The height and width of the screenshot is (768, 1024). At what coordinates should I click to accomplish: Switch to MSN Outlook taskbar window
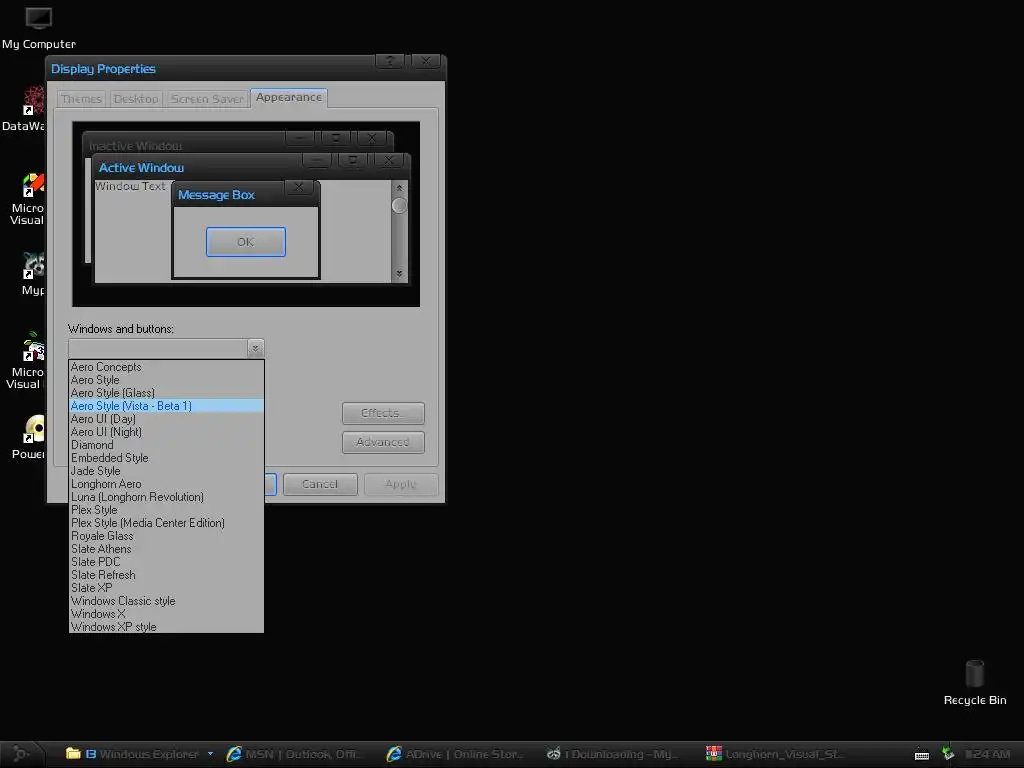coord(294,754)
